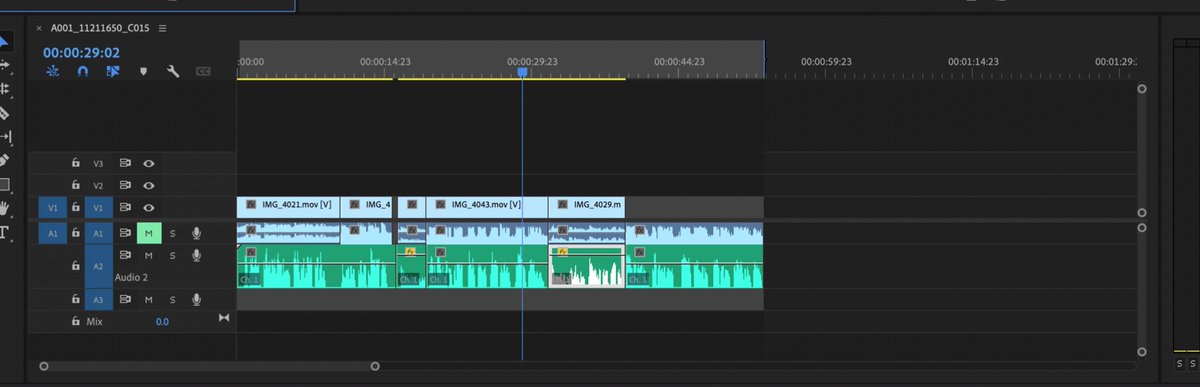This screenshot has height=387, width=1200.
Task: Click the 00:00:29:02 playhead timecode
Action: [81, 52]
